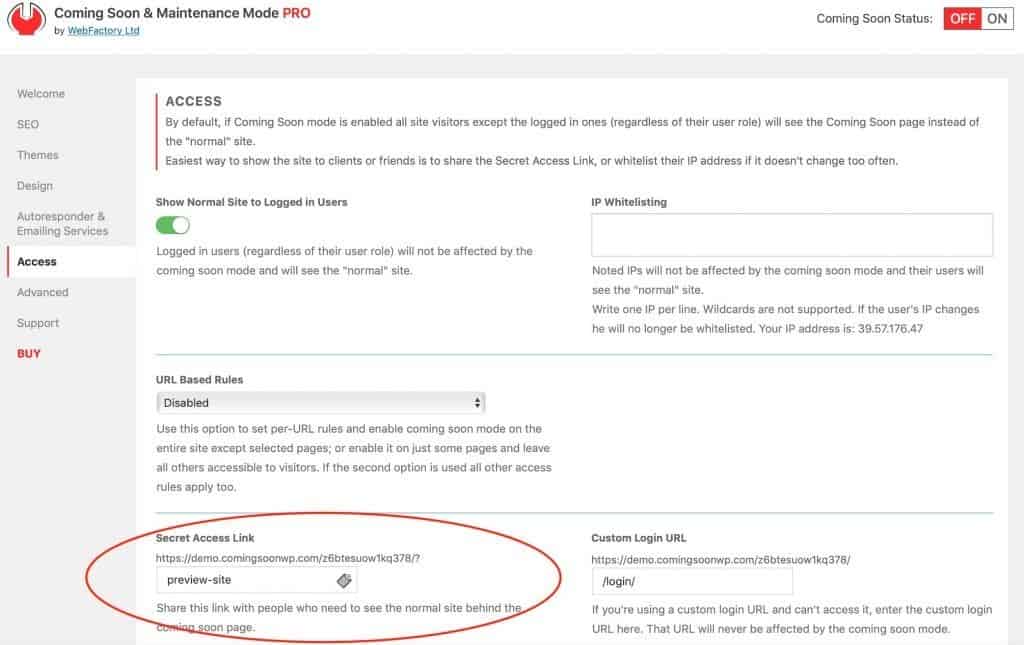Switch Coming Soon Status to ON
This screenshot has width=1024, height=645.
[997, 18]
